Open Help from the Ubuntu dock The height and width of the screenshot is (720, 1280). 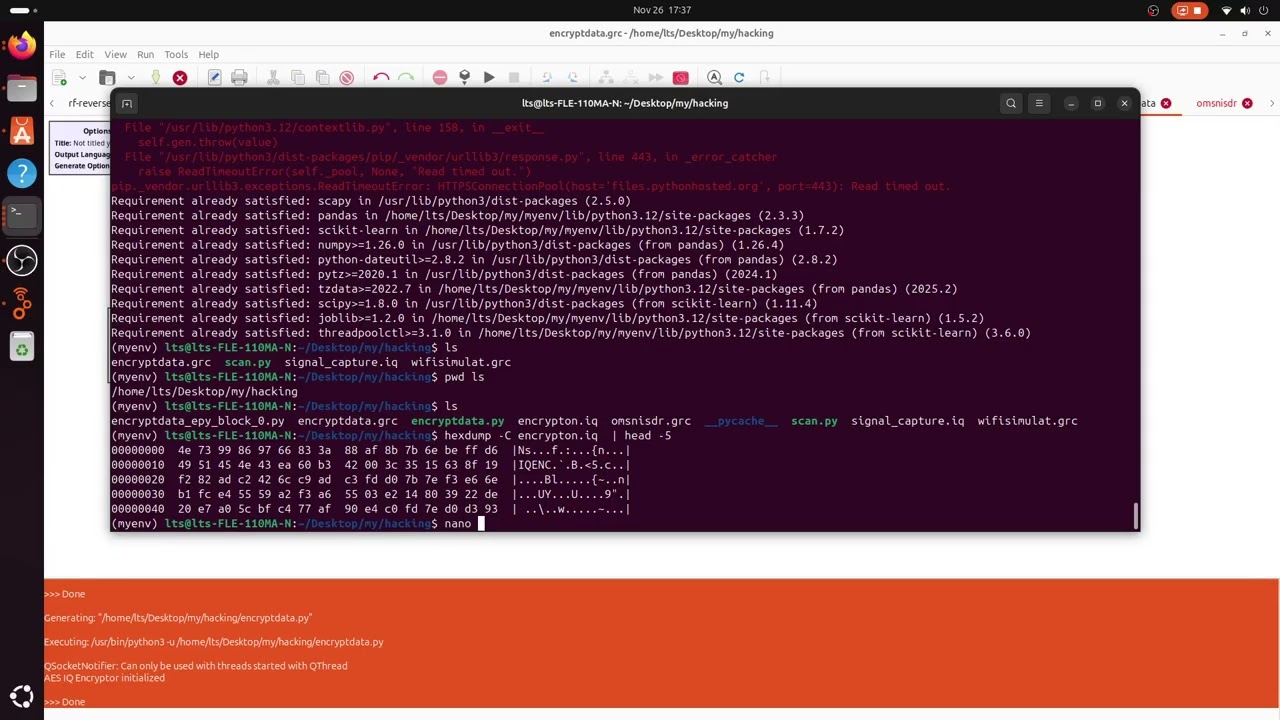[x=21, y=174]
